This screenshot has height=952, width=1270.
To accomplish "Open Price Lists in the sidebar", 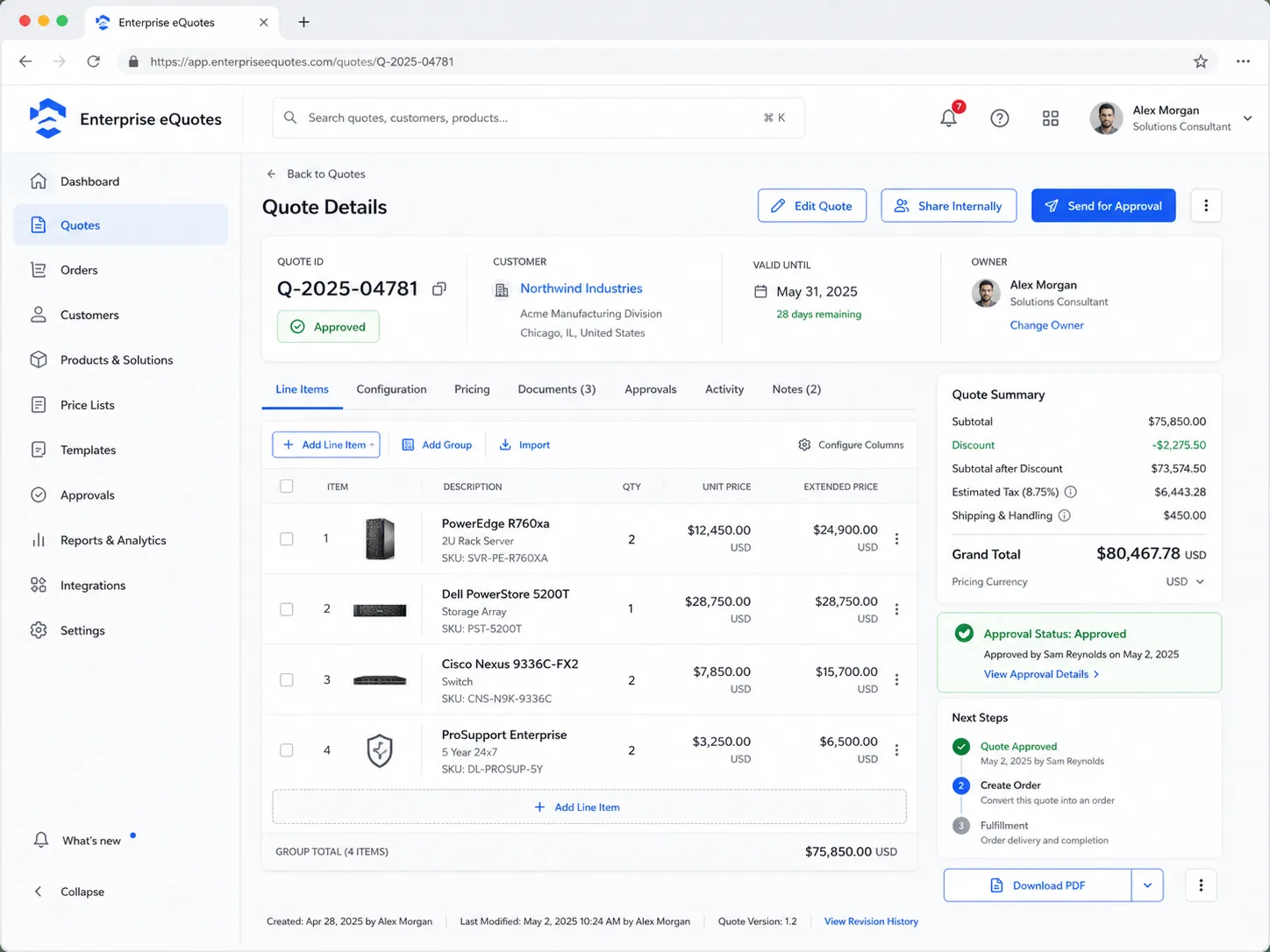I will 121,405.
